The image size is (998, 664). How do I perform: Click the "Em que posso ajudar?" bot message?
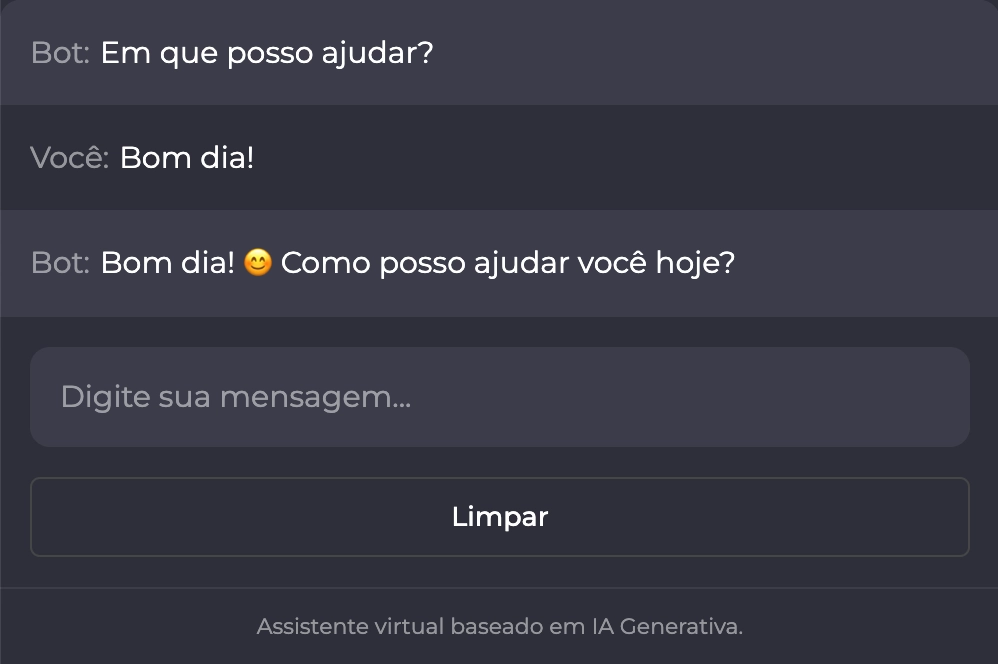(x=267, y=53)
